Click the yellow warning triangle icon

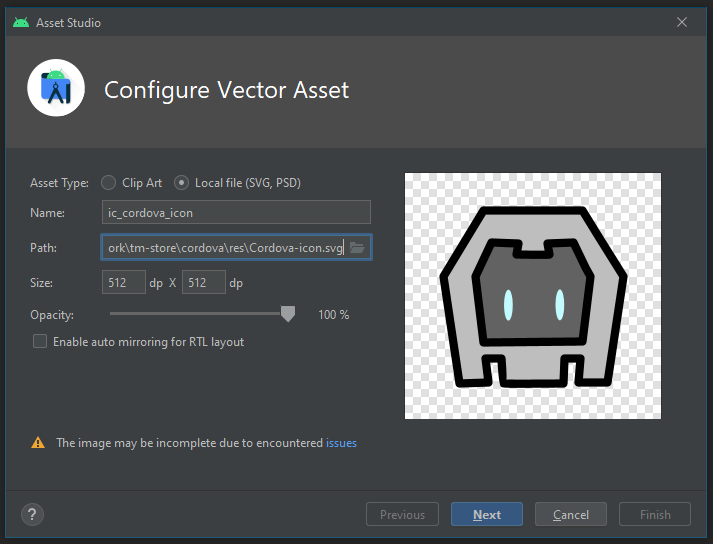pyautogui.click(x=38, y=443)
